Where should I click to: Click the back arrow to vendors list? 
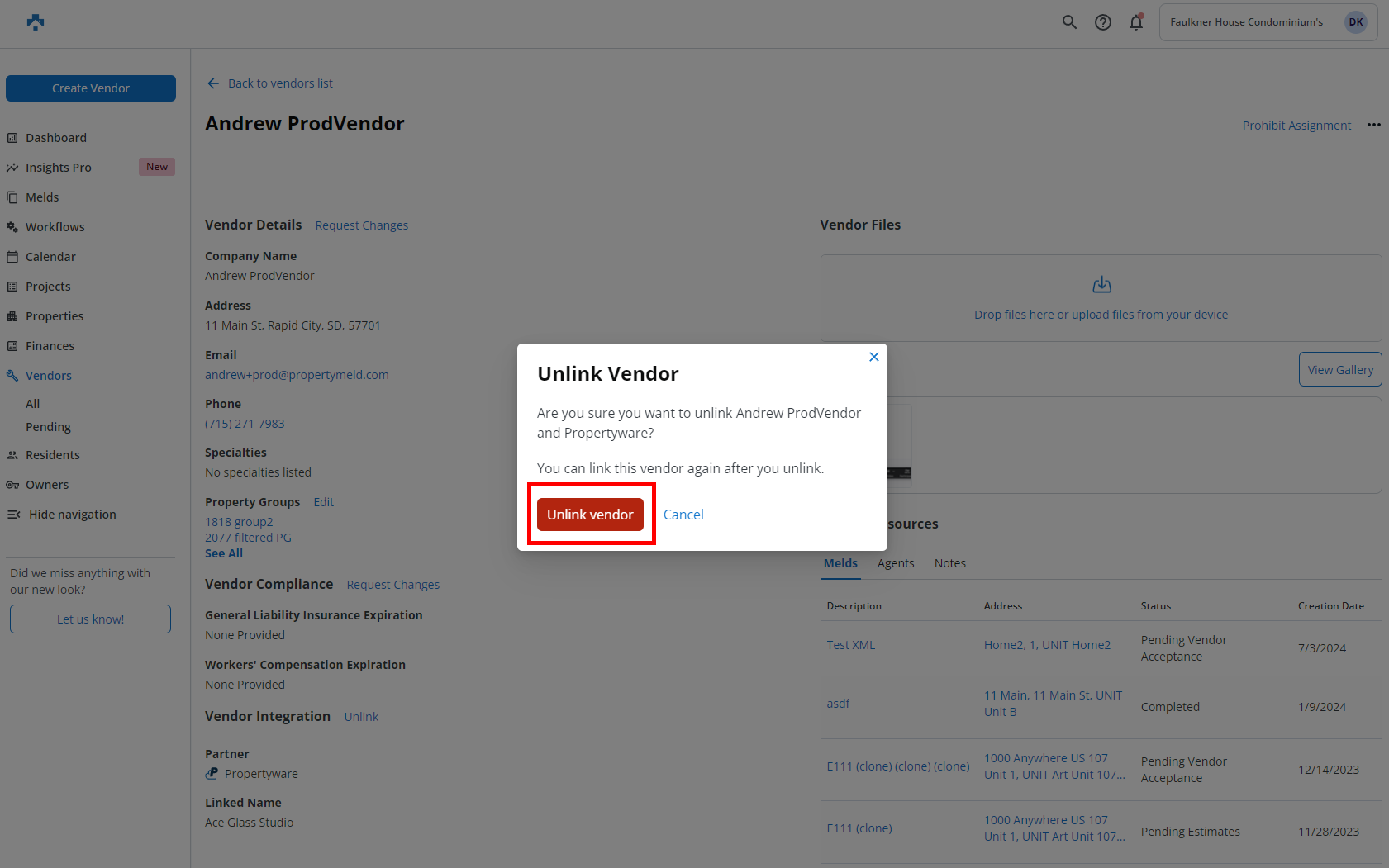pyautogui.click(x=213, y=83)
